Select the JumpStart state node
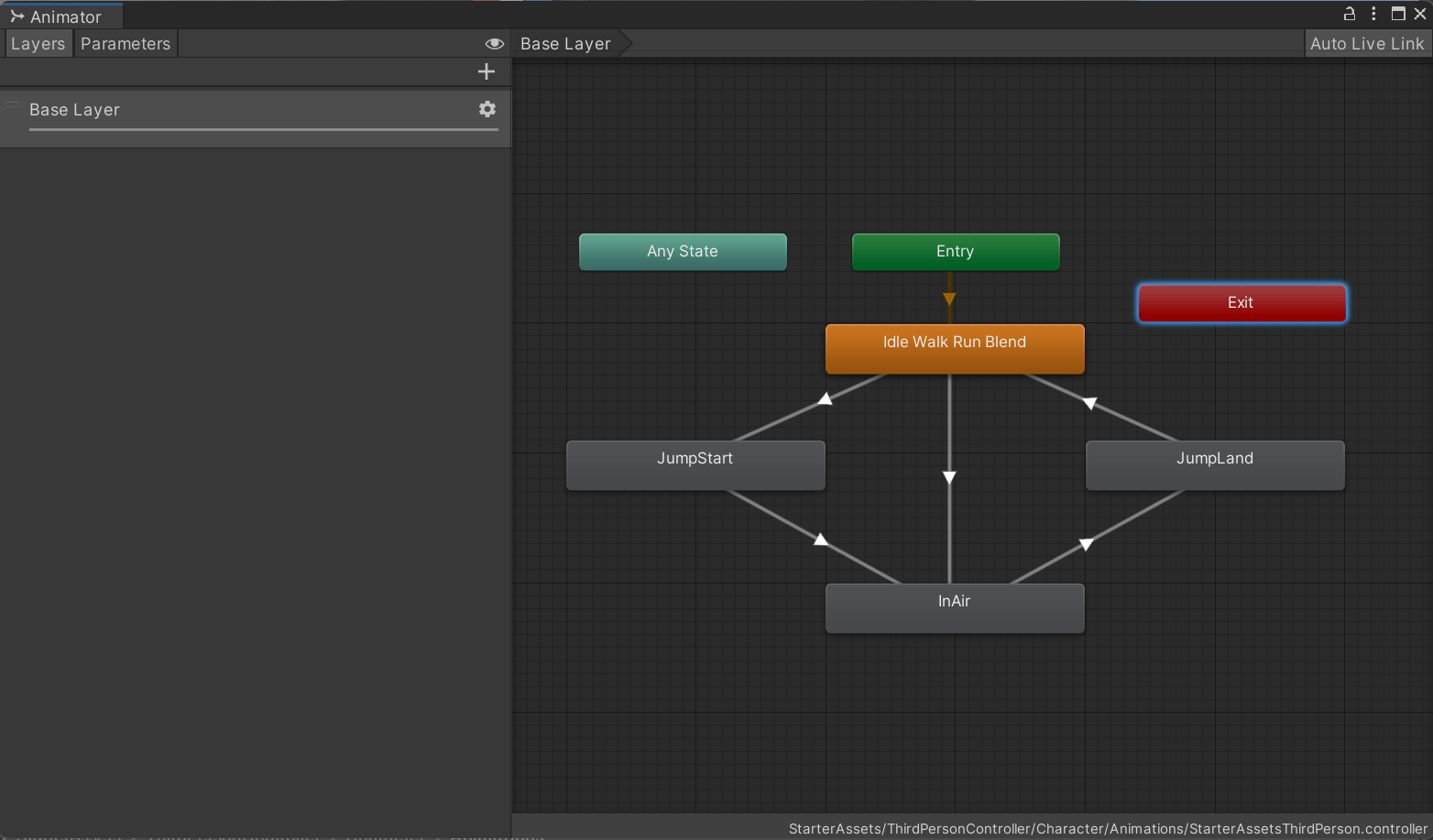This screenshot has width=1433, height=840. point(695,465)
